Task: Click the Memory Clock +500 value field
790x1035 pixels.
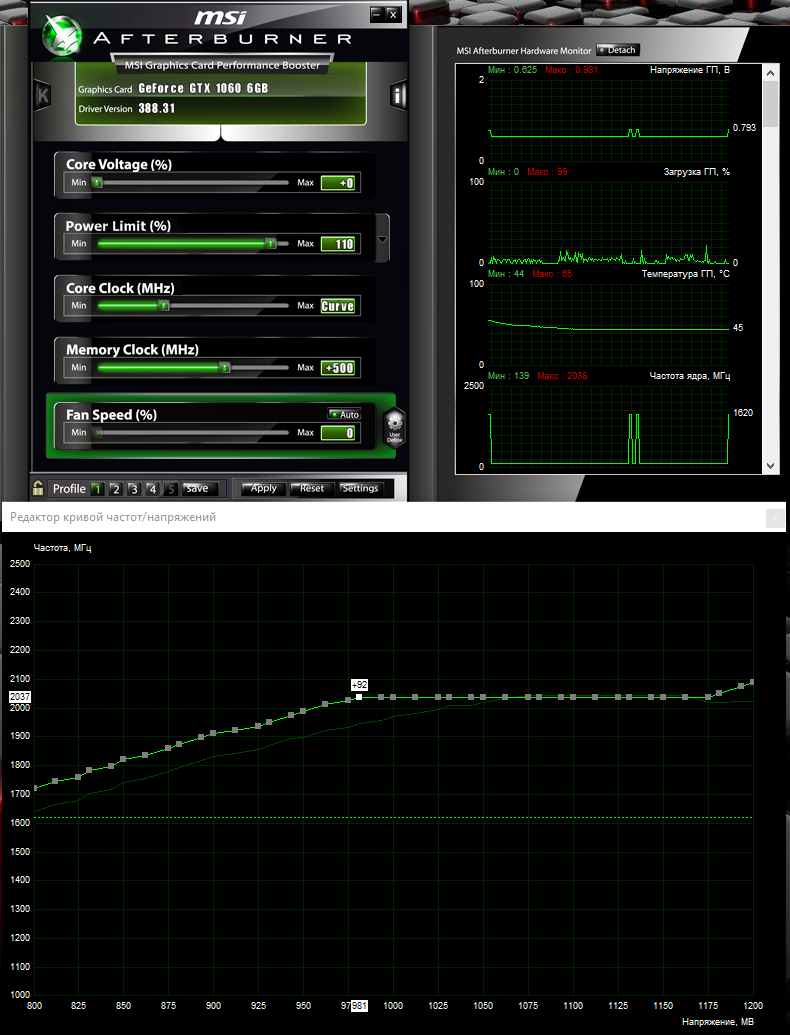Action: [x=338, y=368]
